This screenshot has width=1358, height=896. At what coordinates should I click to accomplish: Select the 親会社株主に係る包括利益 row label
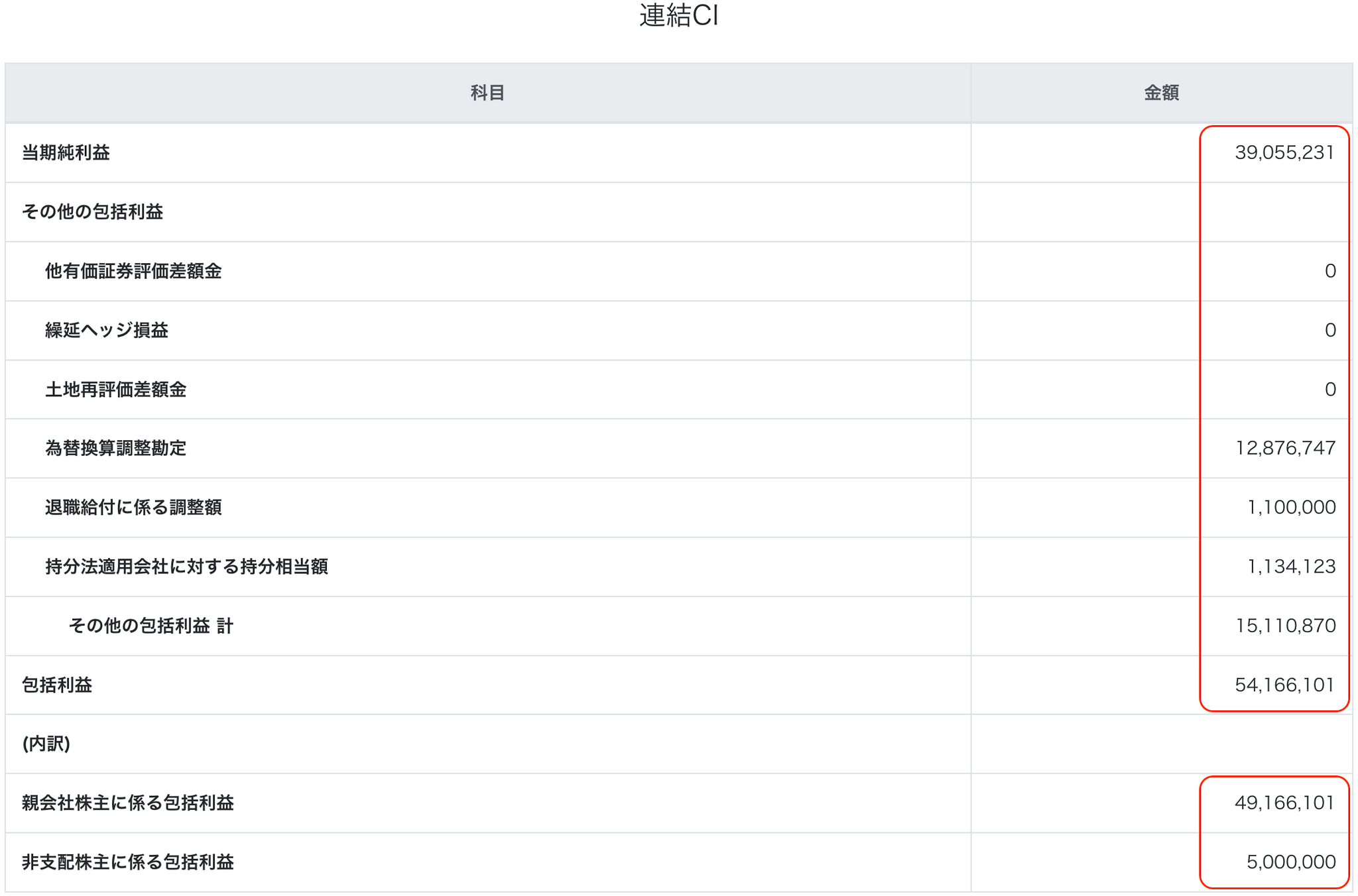pos(127,803)
